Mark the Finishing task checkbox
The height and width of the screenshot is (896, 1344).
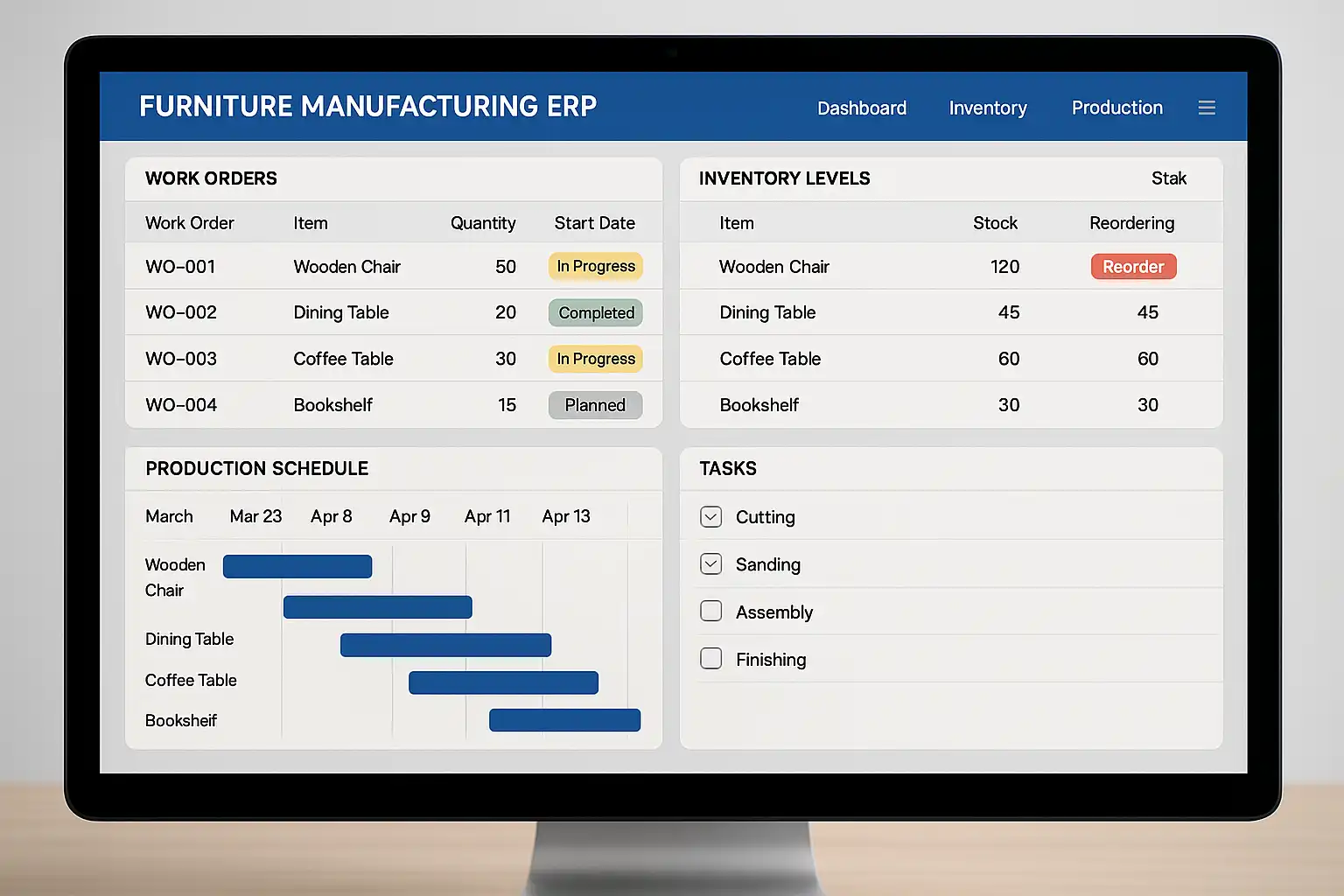click(x=711, y=658)
